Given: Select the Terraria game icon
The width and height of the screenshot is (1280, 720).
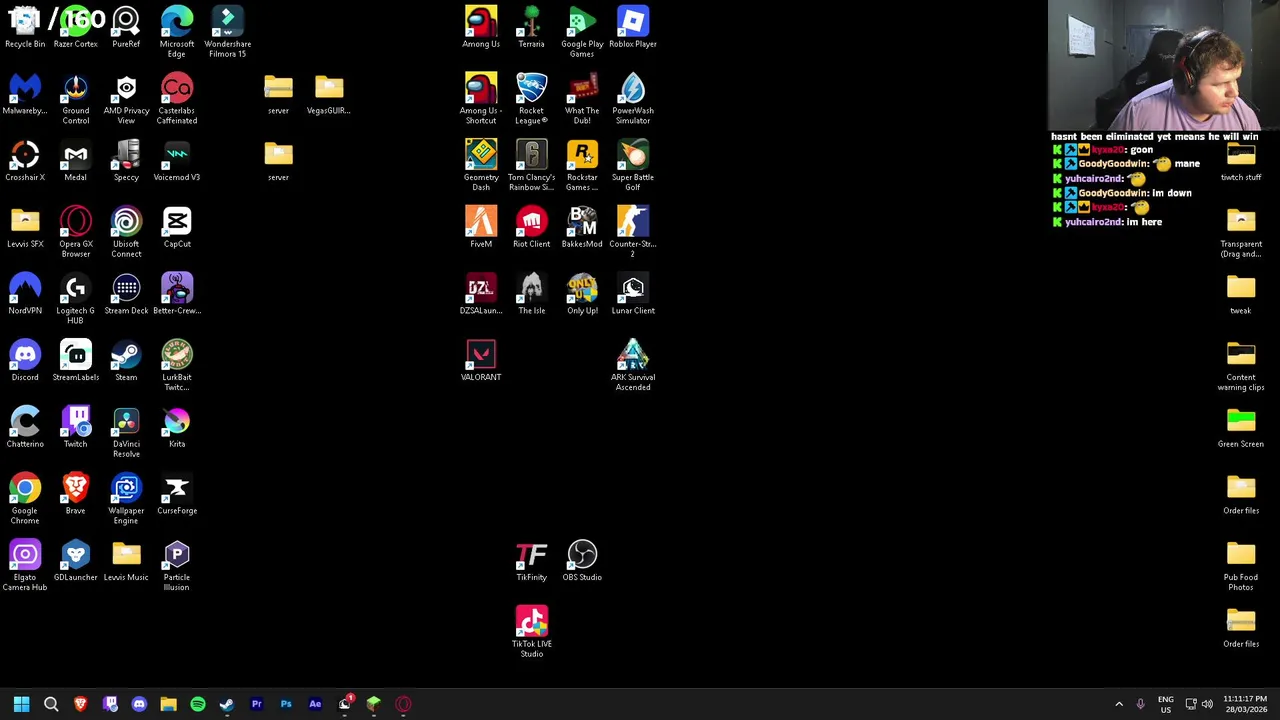Looking at the screenshot, I should [x=532, y=27].
